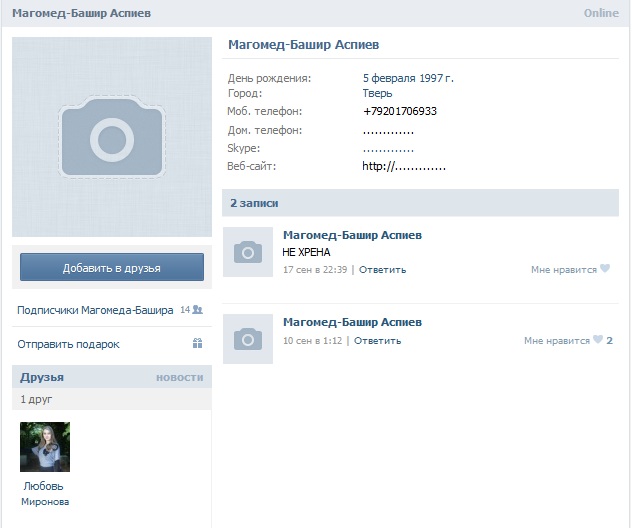Open friend Любовь Миронова's photo thumbnail
The height and width of the screenshot is (528, 632).
[45, 447]
